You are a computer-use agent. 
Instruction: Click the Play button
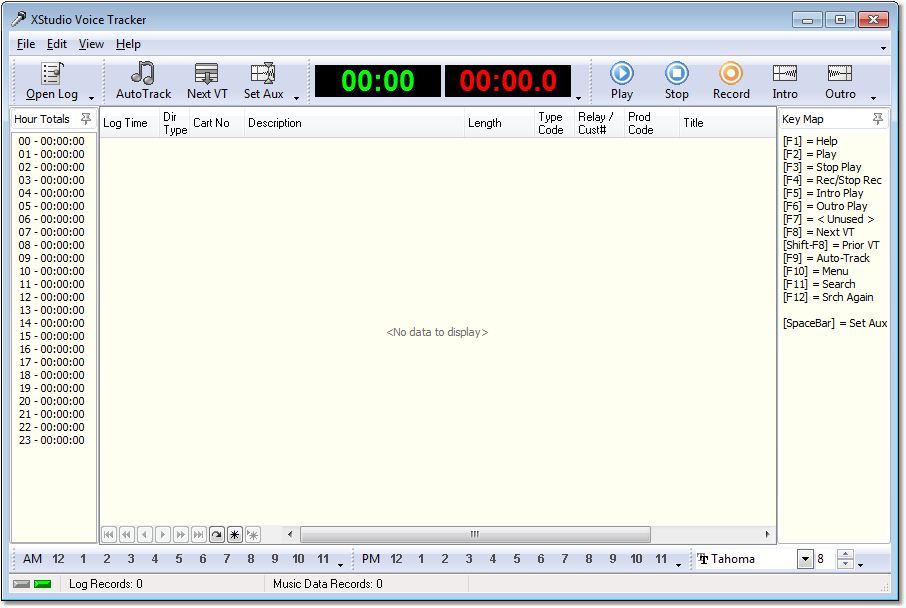point(622,81)
